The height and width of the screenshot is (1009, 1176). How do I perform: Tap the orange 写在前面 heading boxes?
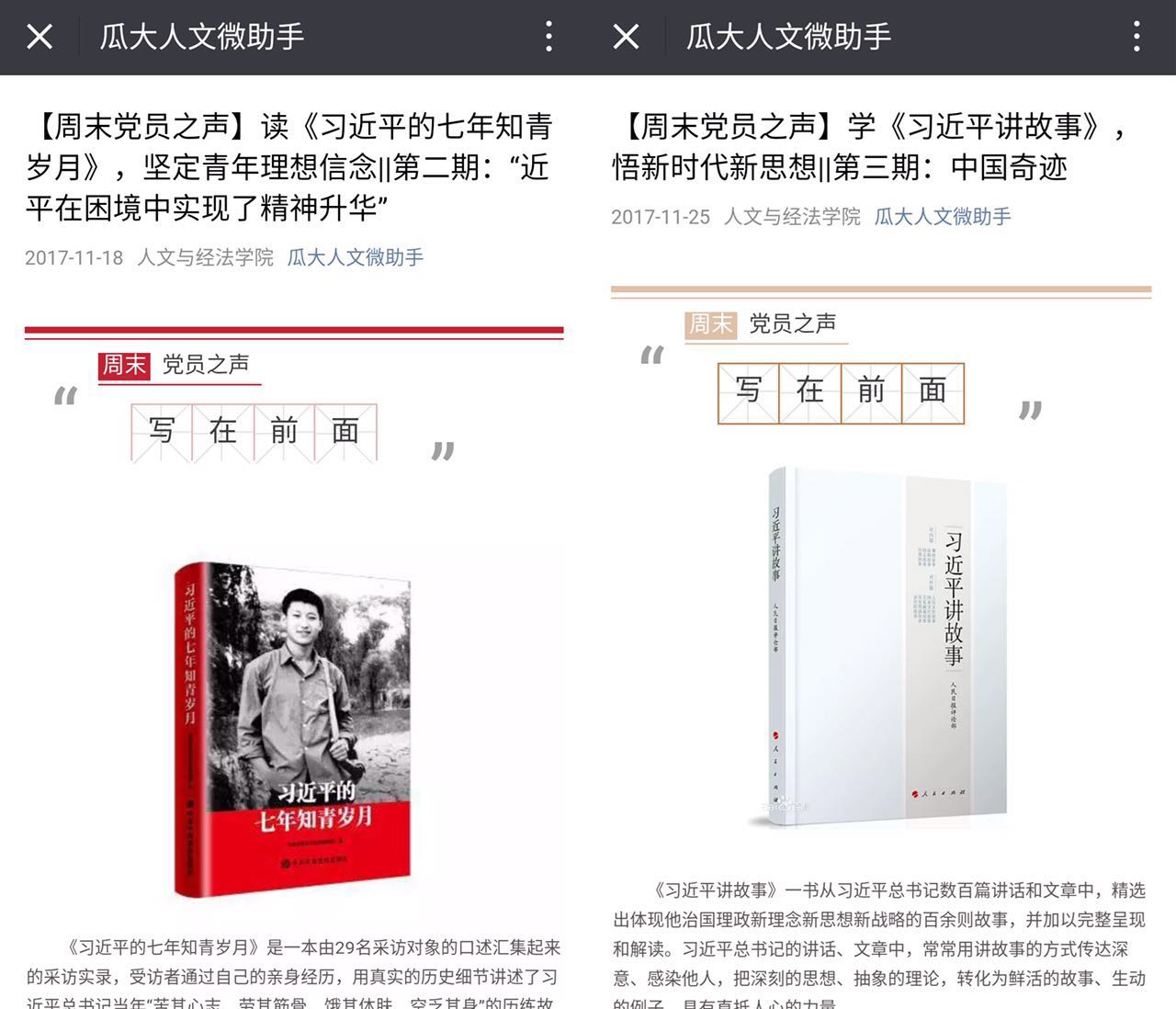click(x=841, y=392)
